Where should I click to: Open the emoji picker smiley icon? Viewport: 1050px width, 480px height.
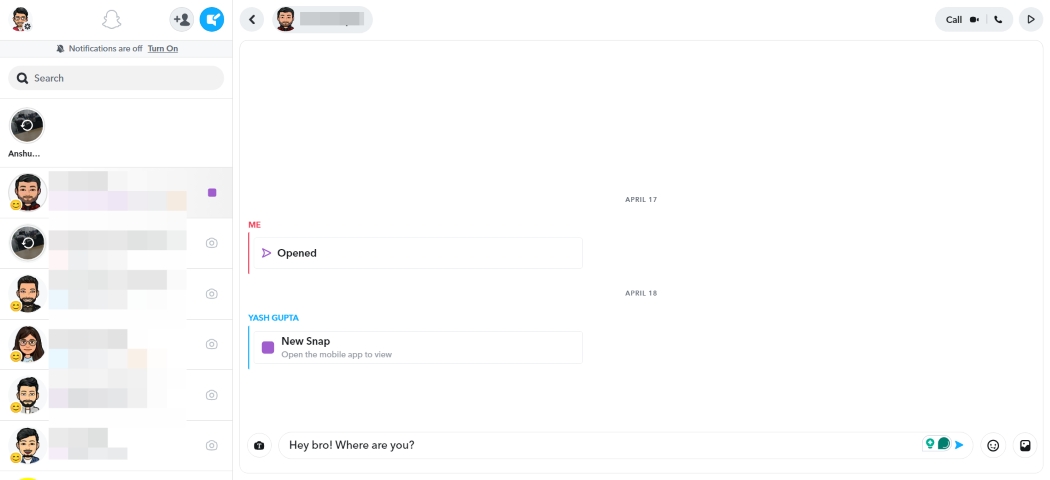click(993, 445)
